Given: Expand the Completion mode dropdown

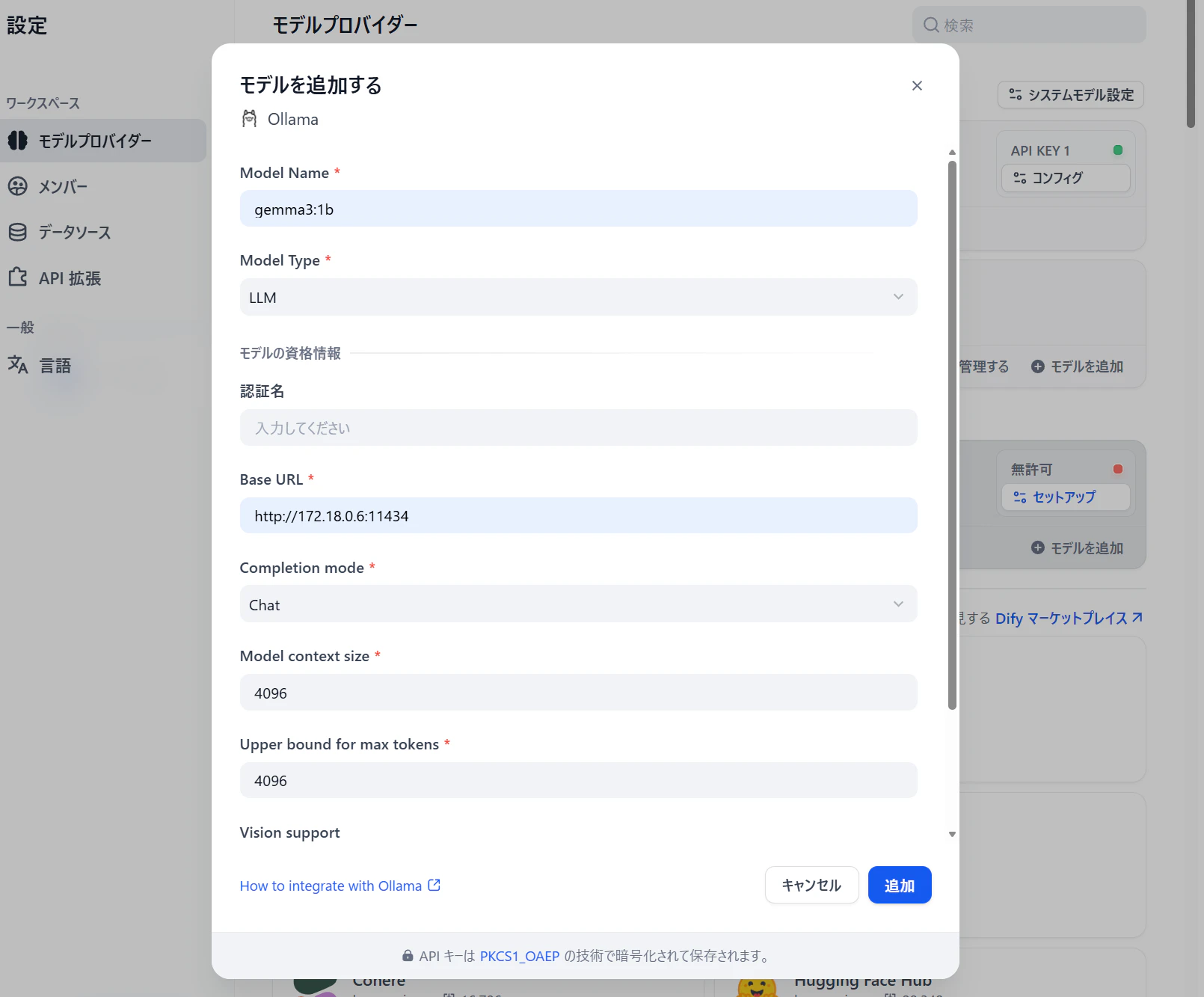Looking at the screenshot, I should click(578, 604).
